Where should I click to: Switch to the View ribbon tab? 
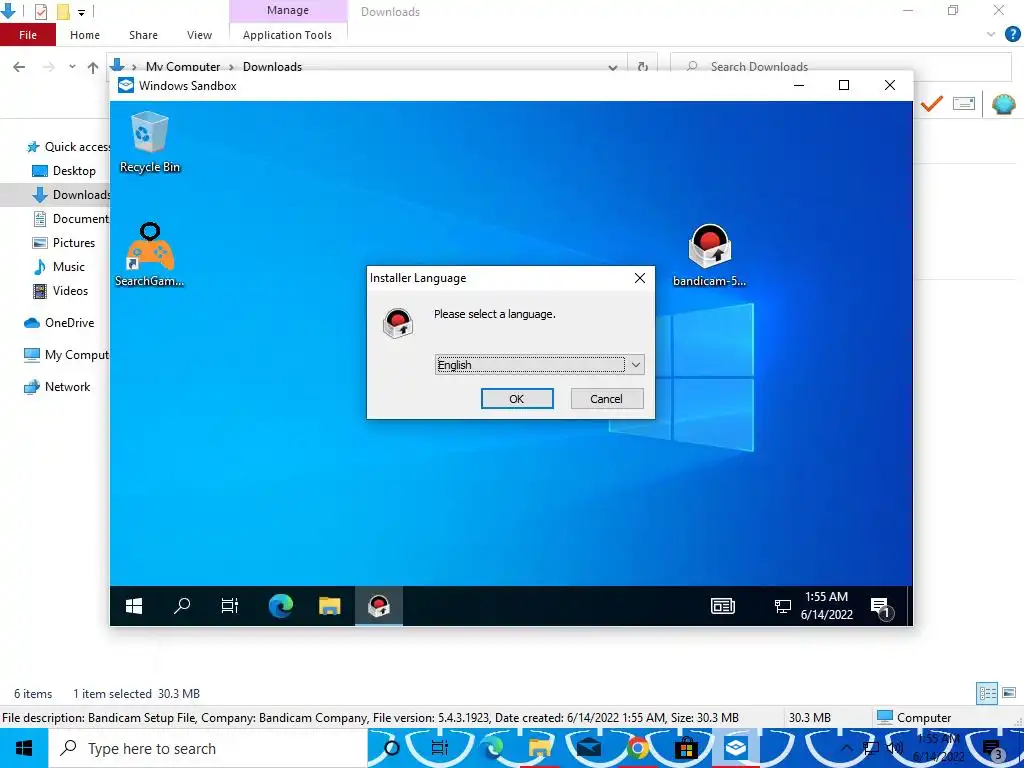tap(199, 35)
